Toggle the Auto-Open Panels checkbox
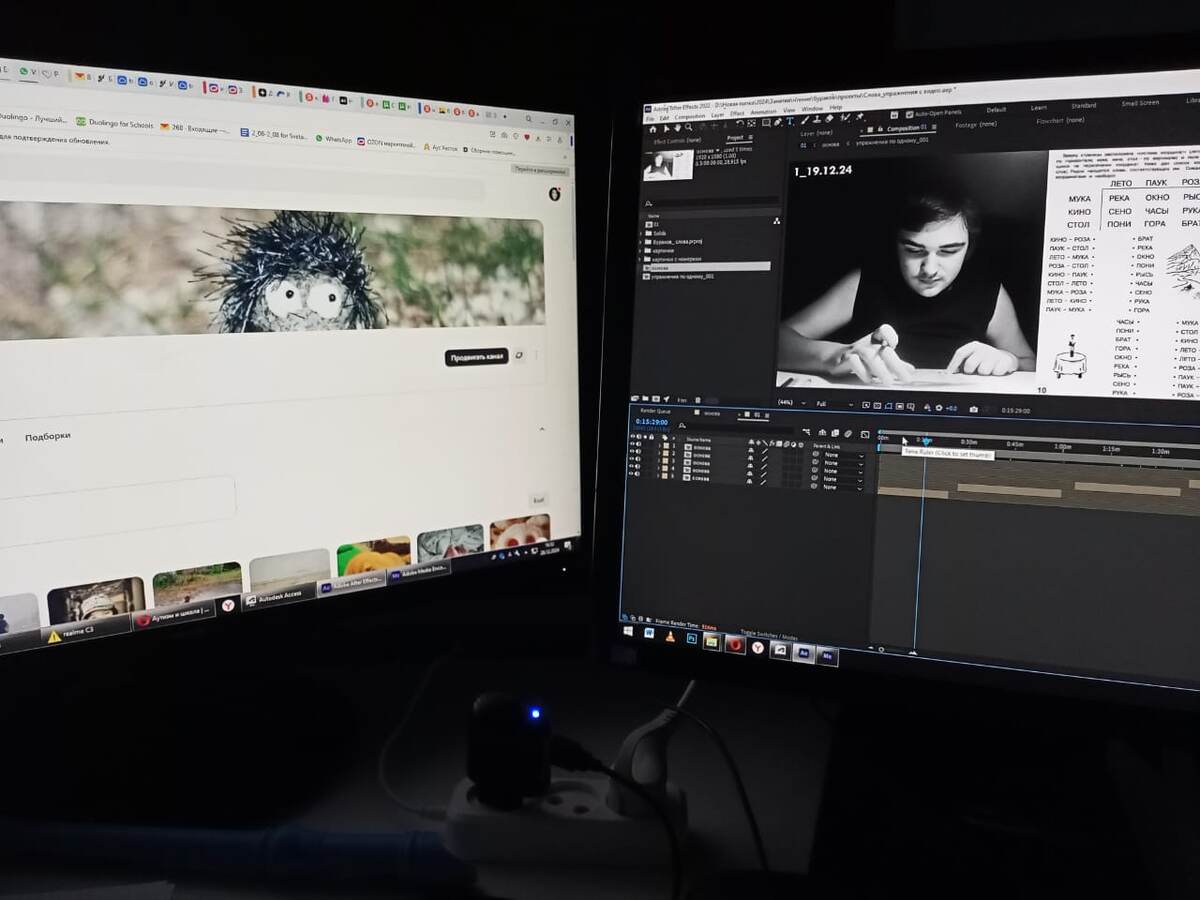Viewport: 1200px width, 900px height. [909, 113]
